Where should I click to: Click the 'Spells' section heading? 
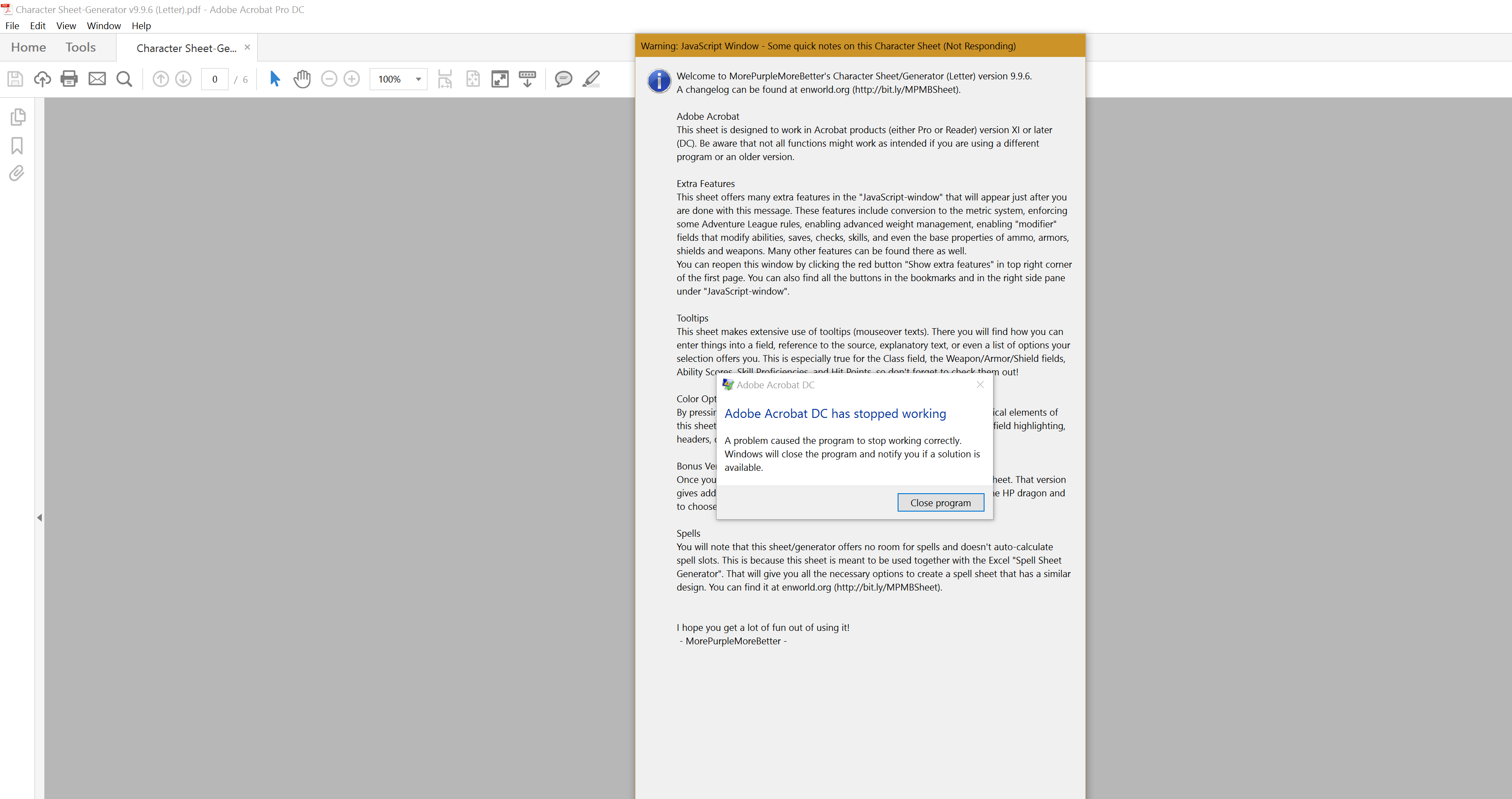click(x=688, y=534)
